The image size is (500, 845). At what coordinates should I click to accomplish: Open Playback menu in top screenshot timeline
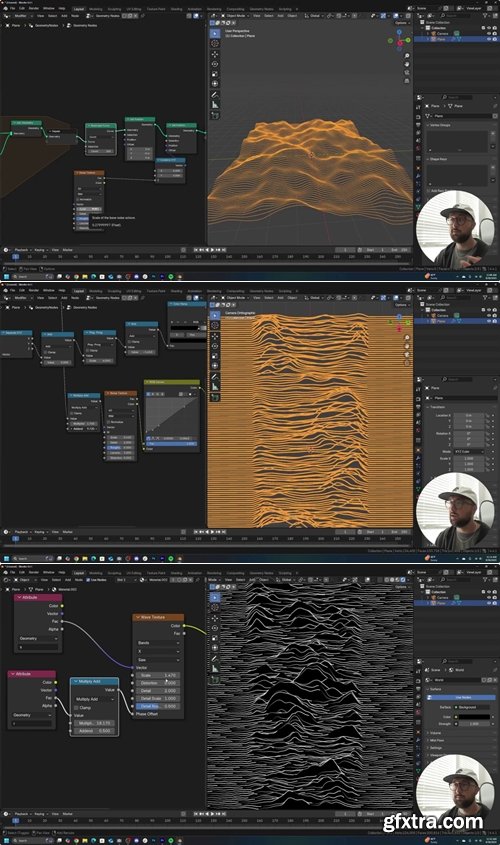tap(21, 250)
